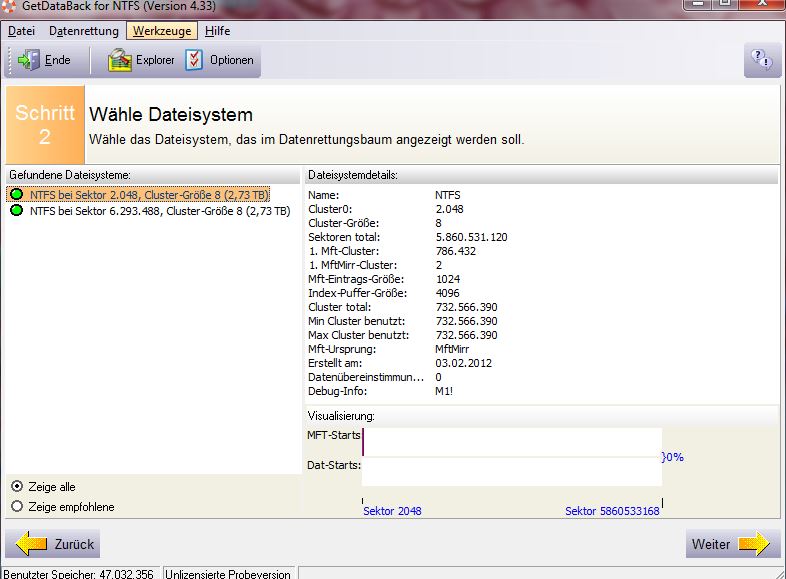This screenshot has width=786, height=579.
Task: Click the 0% visualization label
Action: (x=673, y=457)
